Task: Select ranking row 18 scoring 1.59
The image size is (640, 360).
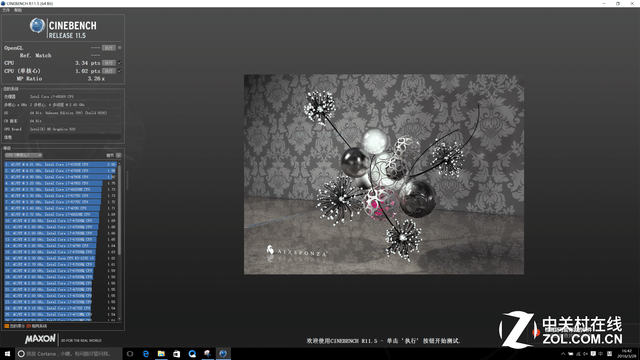Action: click(x=60, y=271)
